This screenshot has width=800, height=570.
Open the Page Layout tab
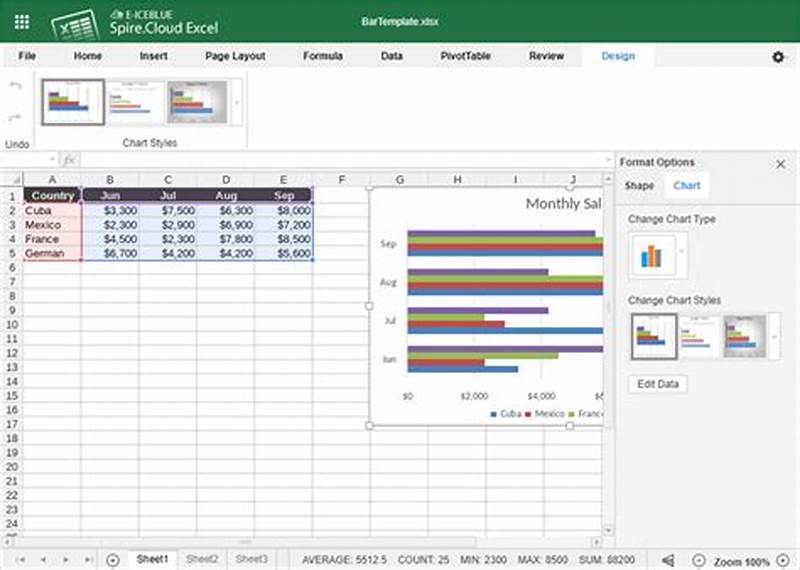(235, 56)
